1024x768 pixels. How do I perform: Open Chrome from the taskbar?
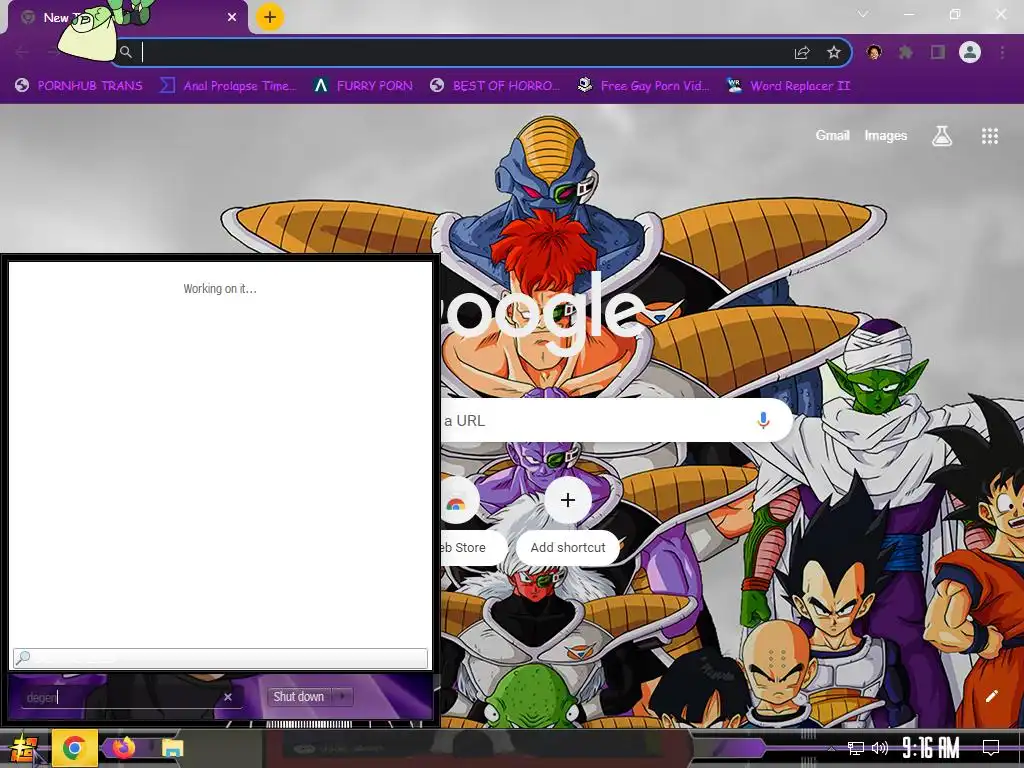tap(74, 748)
